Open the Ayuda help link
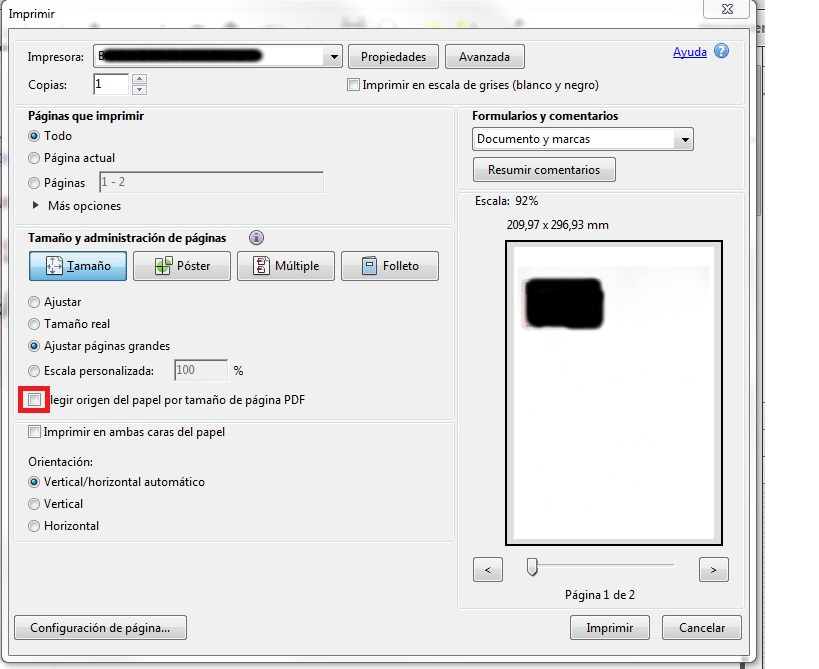This screenshot has height=669, width=819. 689,52
